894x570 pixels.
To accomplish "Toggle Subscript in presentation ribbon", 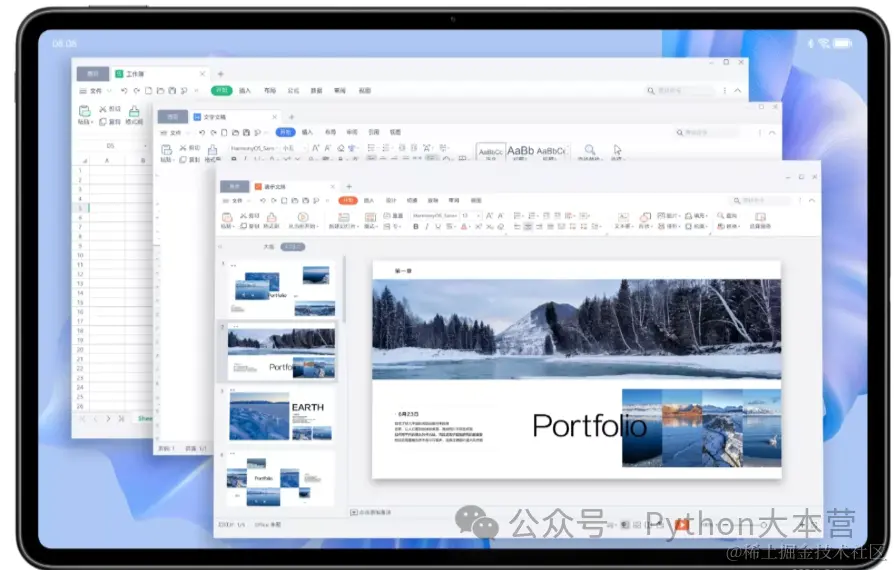I will [x=489, y=226].
